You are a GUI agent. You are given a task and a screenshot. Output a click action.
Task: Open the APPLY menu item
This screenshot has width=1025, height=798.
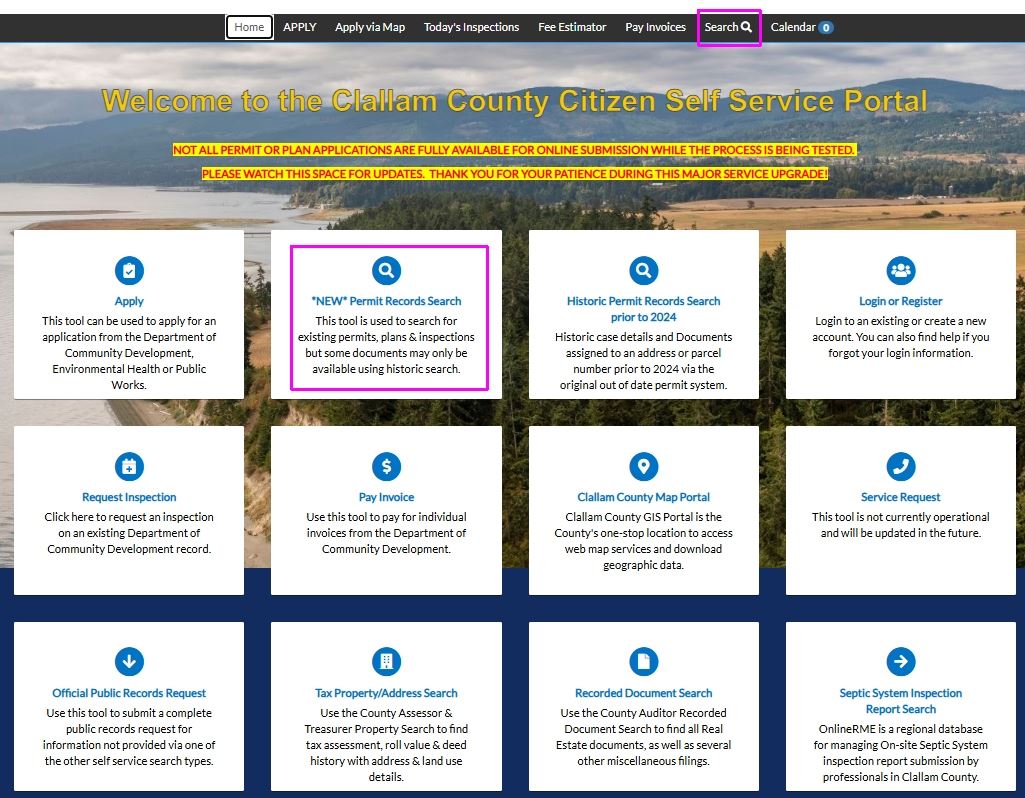click(x=299, y=27)
